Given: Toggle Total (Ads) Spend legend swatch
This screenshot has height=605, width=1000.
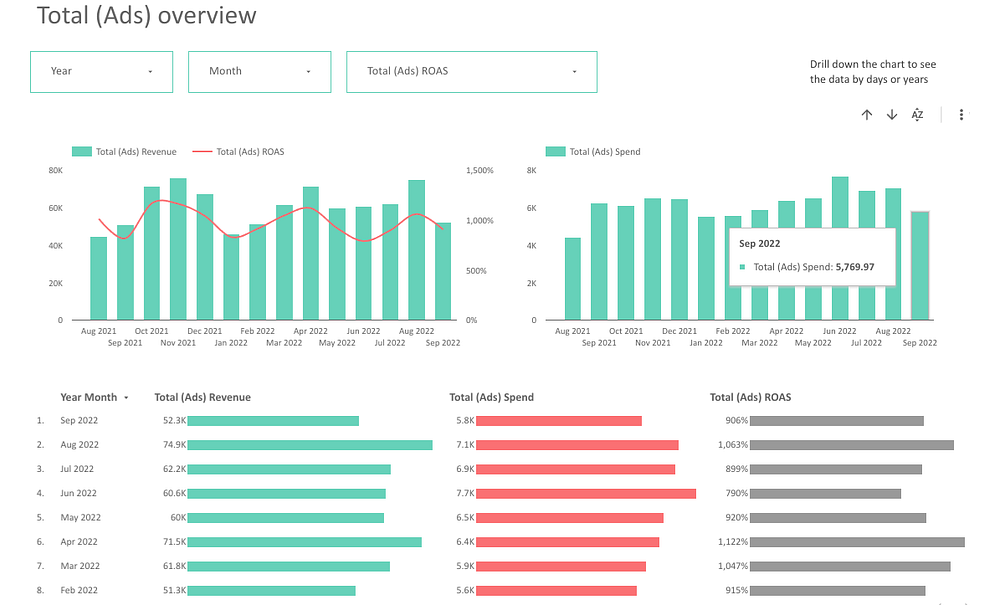Looking at the screenshot, I should (555, 152).
